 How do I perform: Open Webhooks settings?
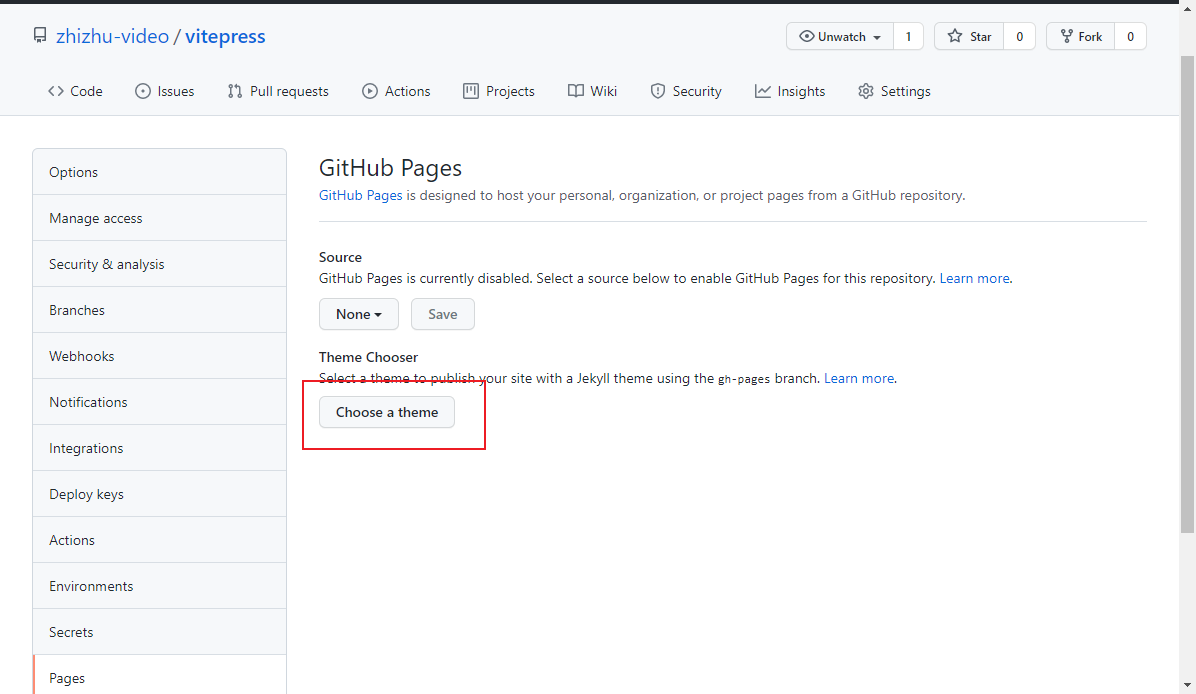tap(159, 356)
